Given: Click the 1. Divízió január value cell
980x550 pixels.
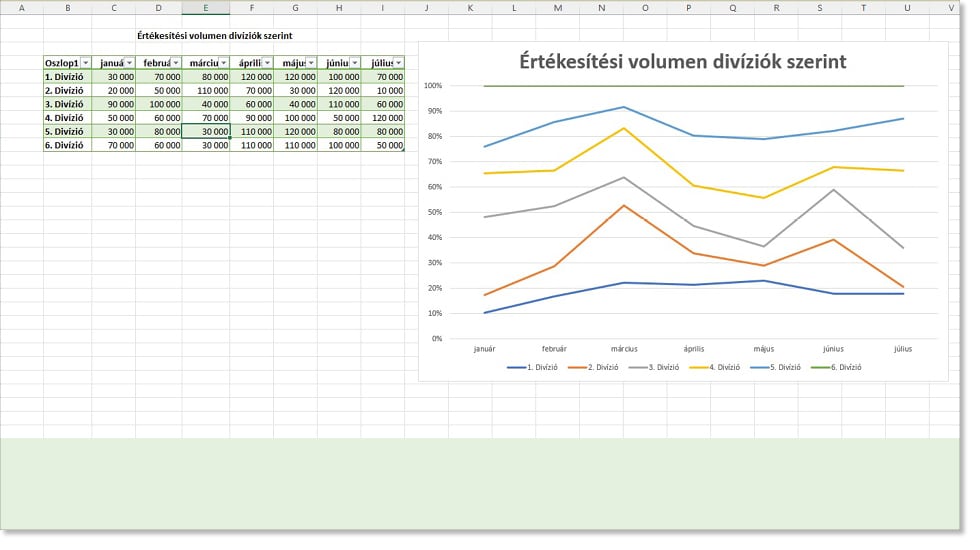Looking at the screenshot, I should [x=114, y=76].
